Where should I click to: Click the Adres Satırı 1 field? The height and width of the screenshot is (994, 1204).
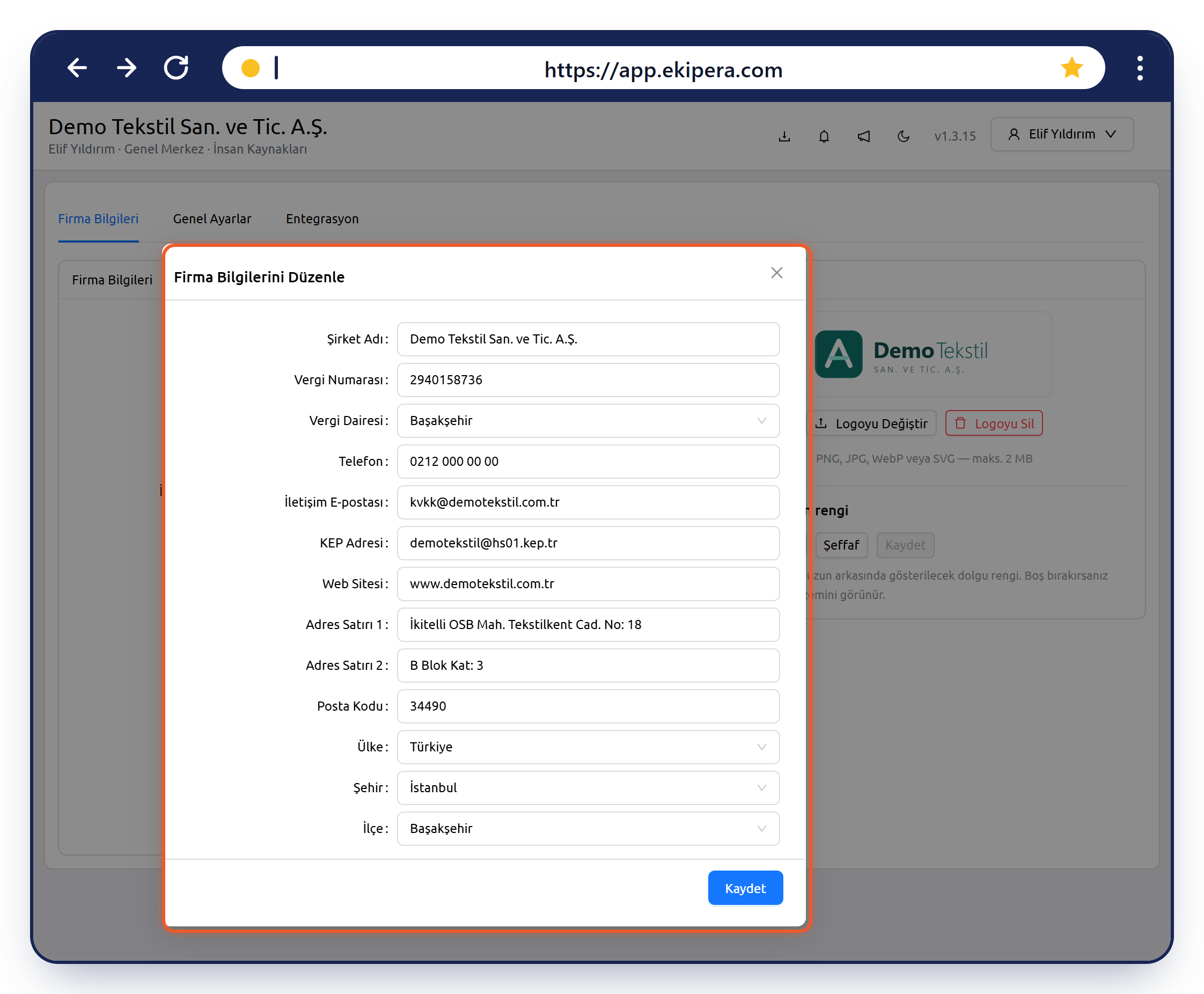pyautogui.click(x=588, y=624)
